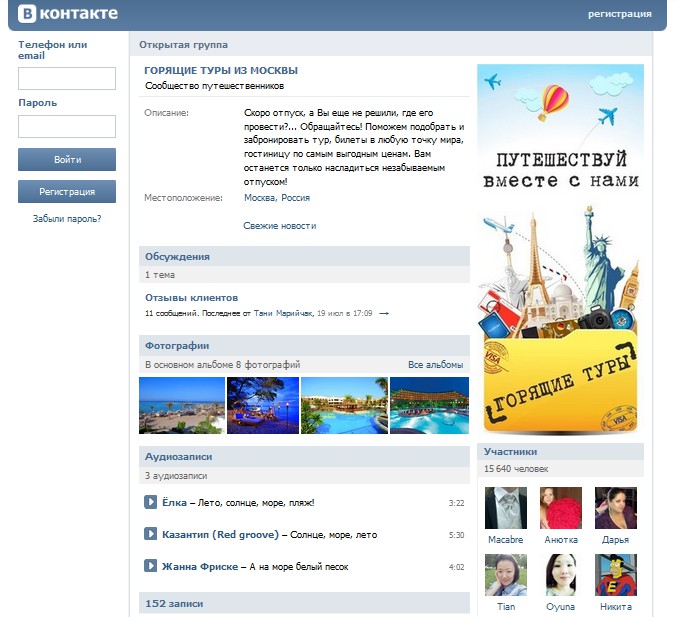677x617 pixels.
Task: Open the Москва location link
Action: pyautogui.click(x=260, y=198)
